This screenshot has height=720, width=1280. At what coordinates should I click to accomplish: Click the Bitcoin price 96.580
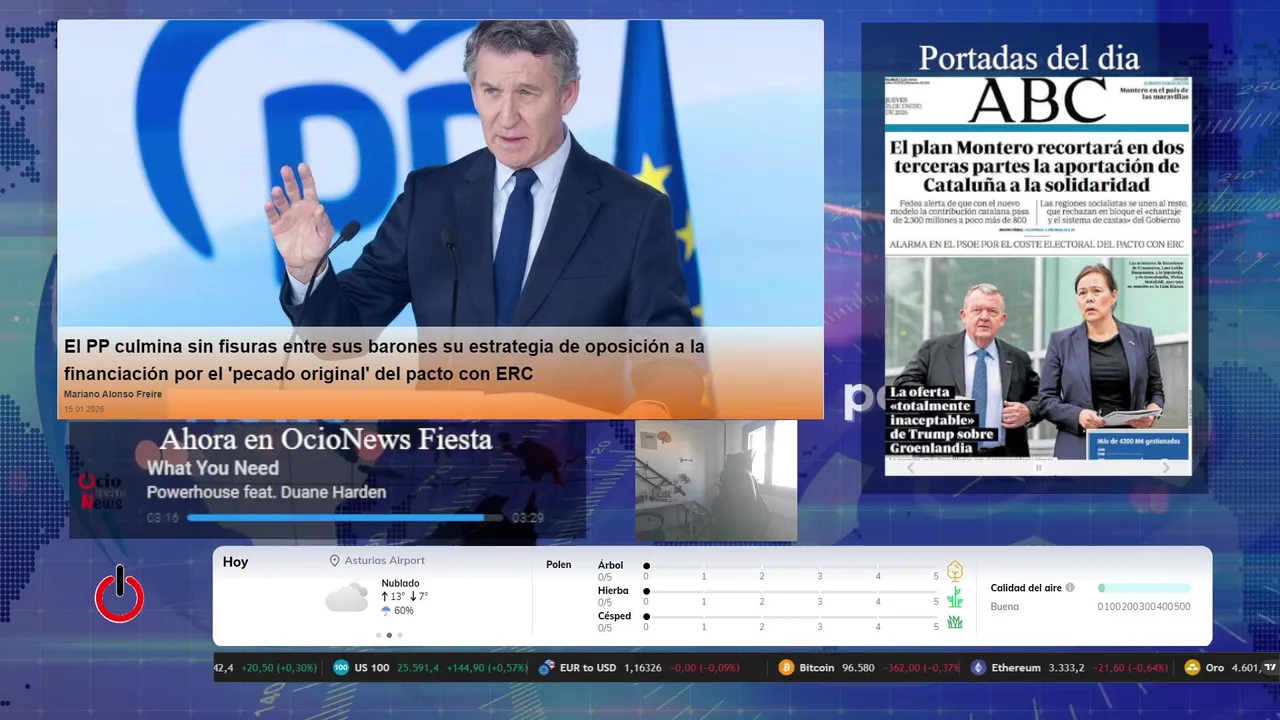(x=857, y=668)
